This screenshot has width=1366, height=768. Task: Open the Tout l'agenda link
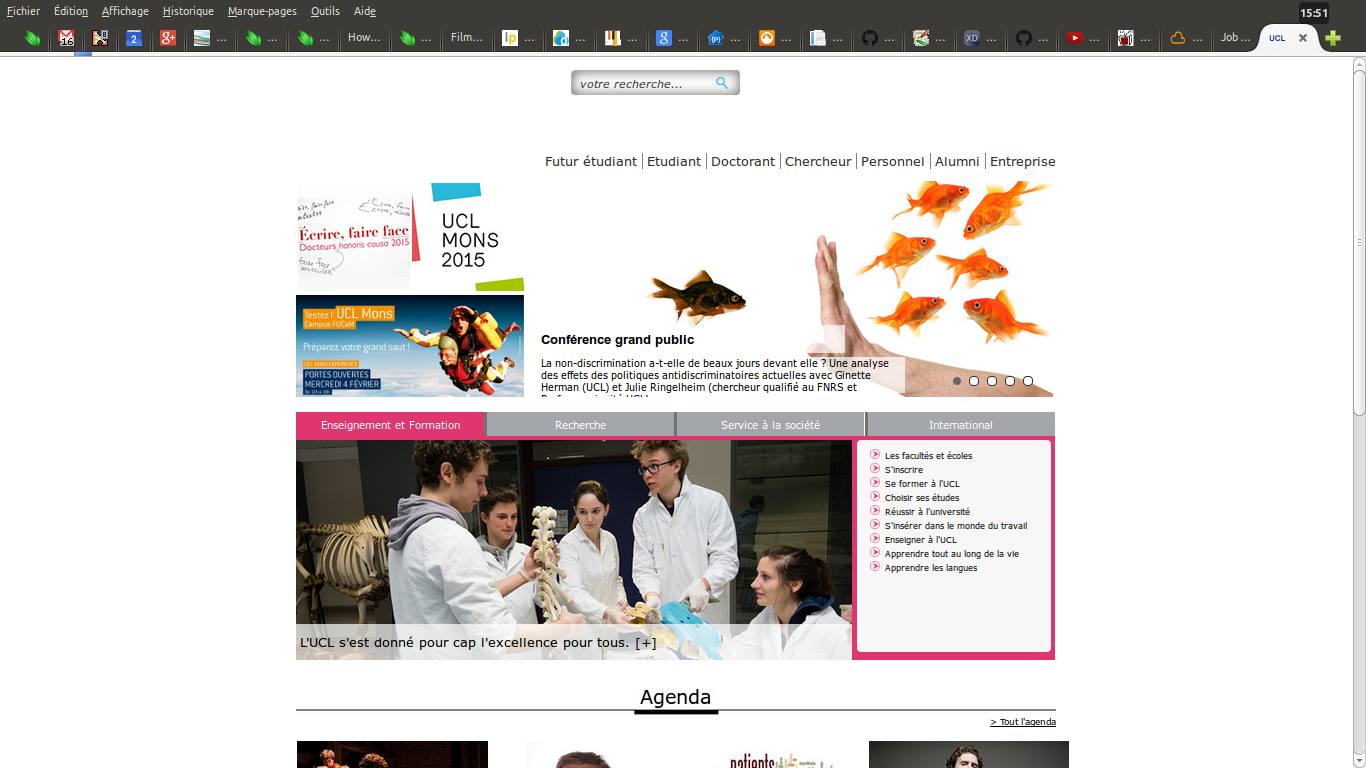pyautogui.click(x=1023, y=722)
